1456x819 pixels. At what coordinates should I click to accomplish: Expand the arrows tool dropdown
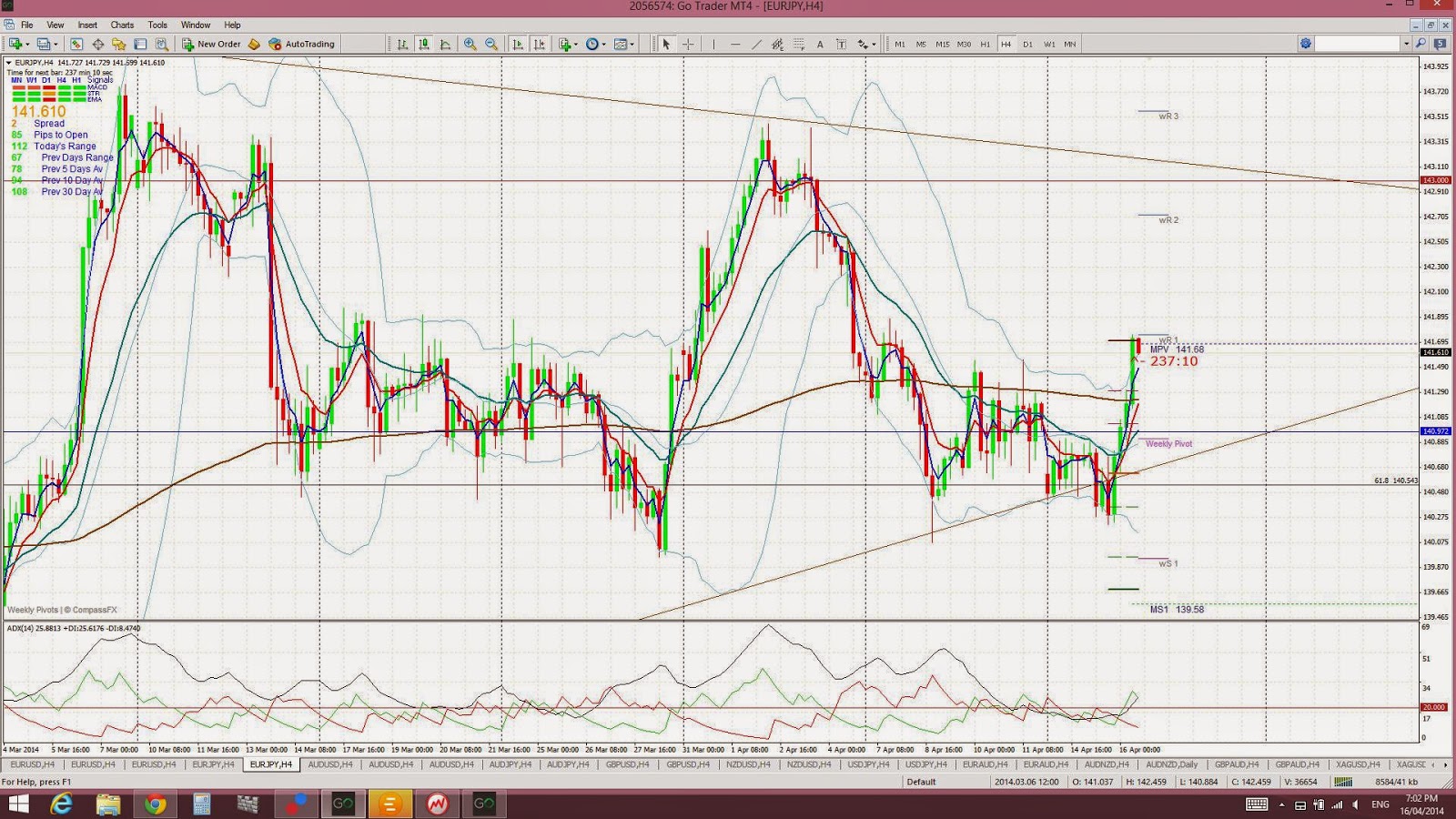(874, 44)
